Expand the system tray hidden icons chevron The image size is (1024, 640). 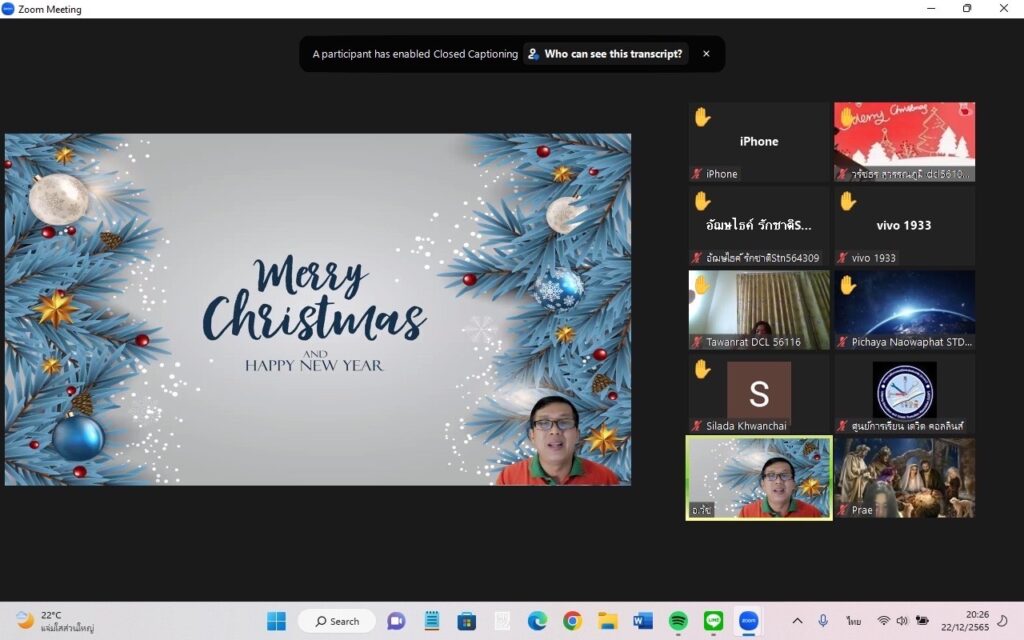pyautogui.click(x=797, y=621)
